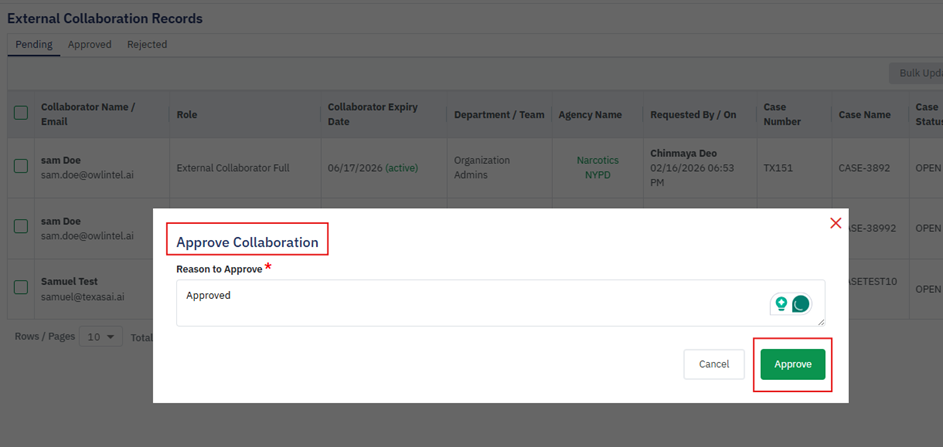Toggle the select-all checkbox in table header
The image size is (943, 447).
coord(21,114)
